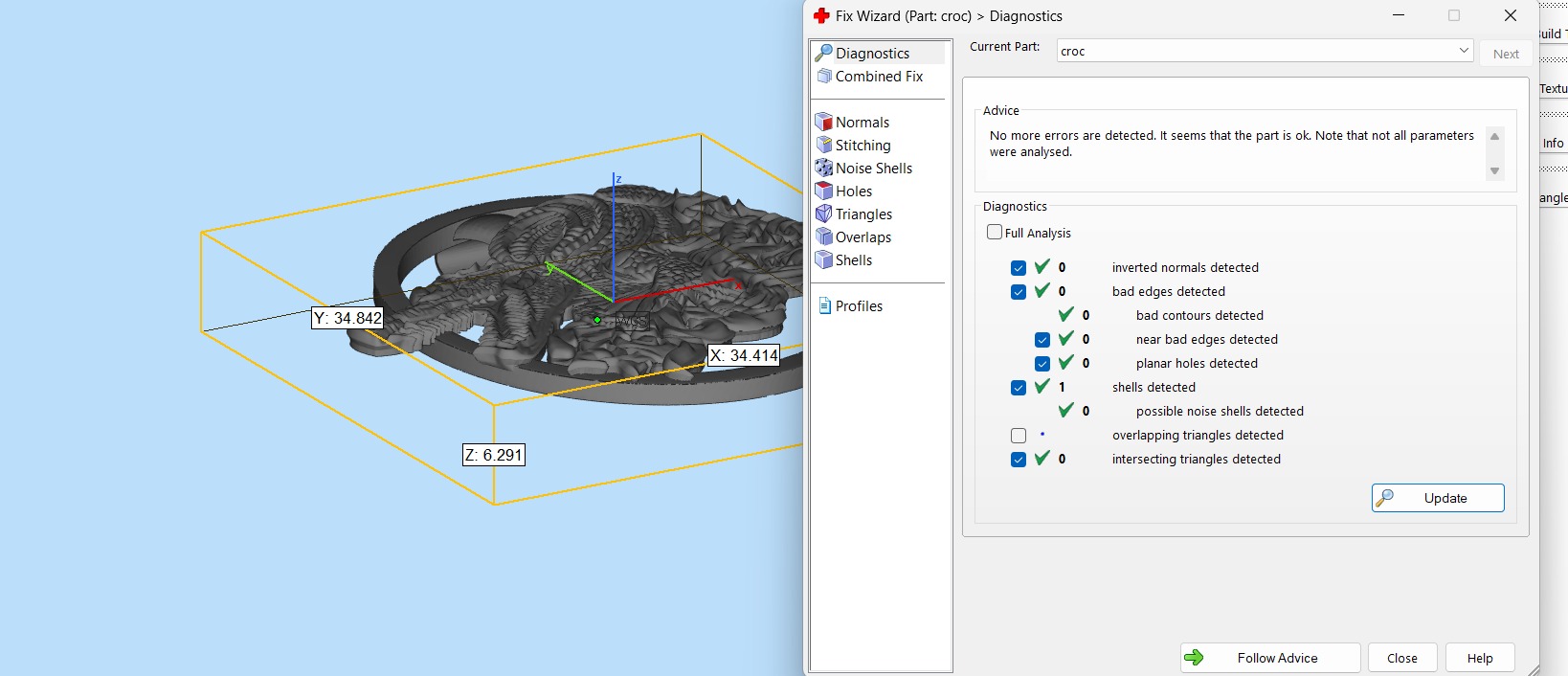Open the Current Part dropdown showing croc
The image size is (1568, 676).
click(x=1265, y=51)
